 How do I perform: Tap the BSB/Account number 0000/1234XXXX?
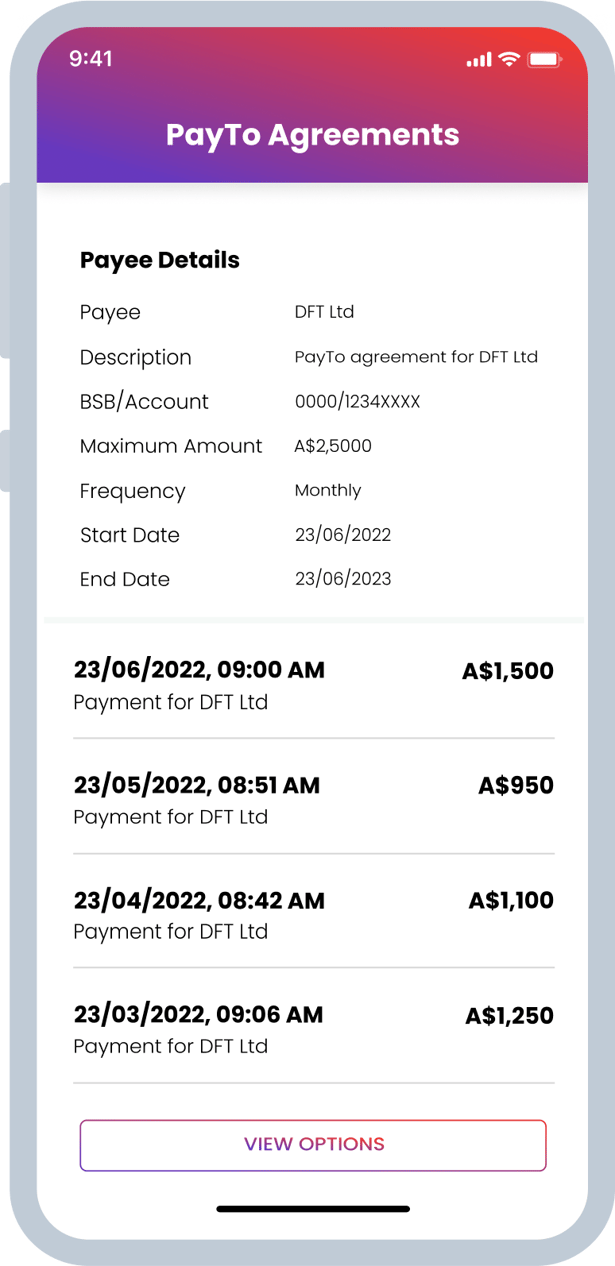coord(357,401)
